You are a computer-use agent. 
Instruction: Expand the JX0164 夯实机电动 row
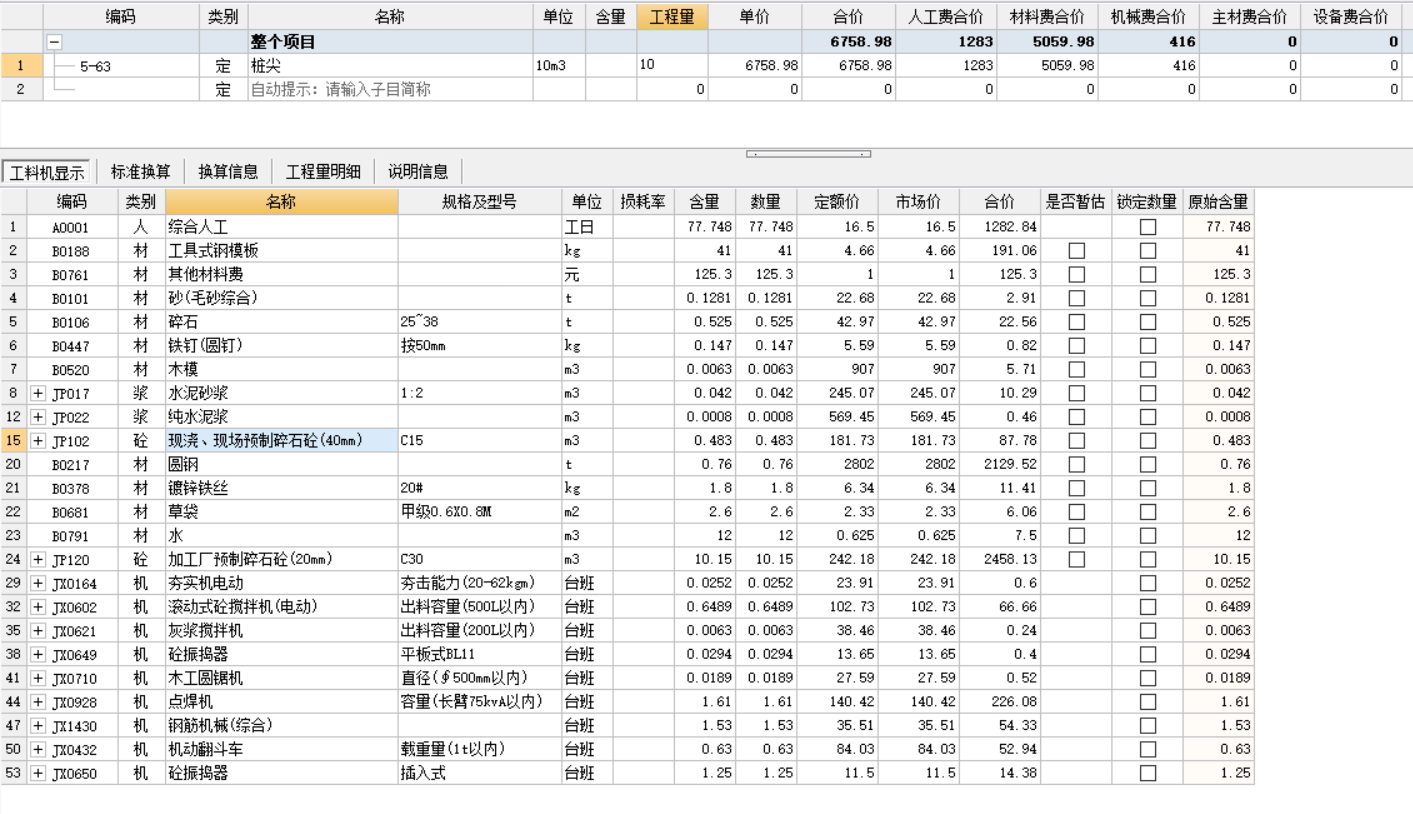[x=39, y=583]
